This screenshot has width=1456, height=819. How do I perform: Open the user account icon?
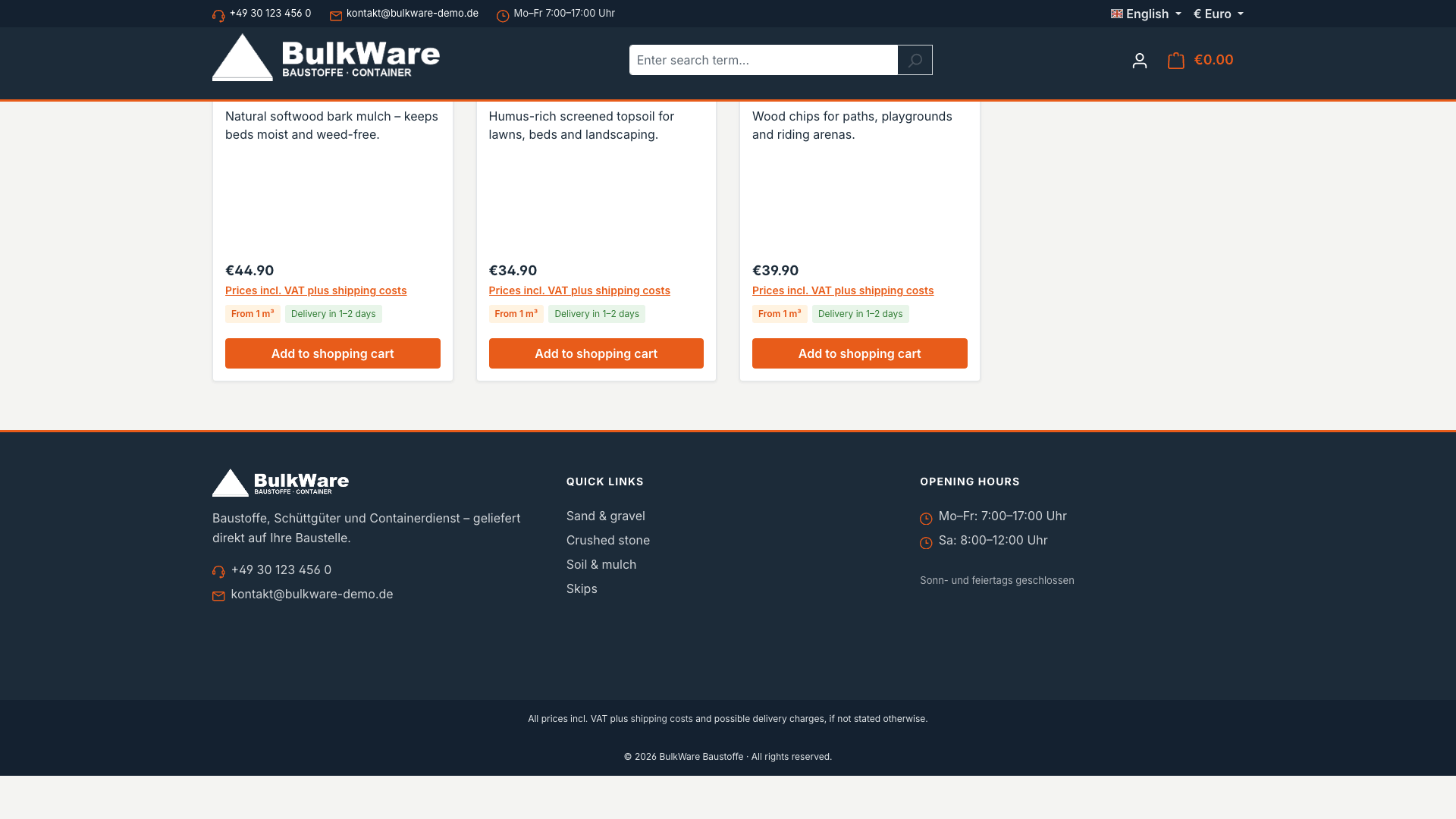point(1139,61)
